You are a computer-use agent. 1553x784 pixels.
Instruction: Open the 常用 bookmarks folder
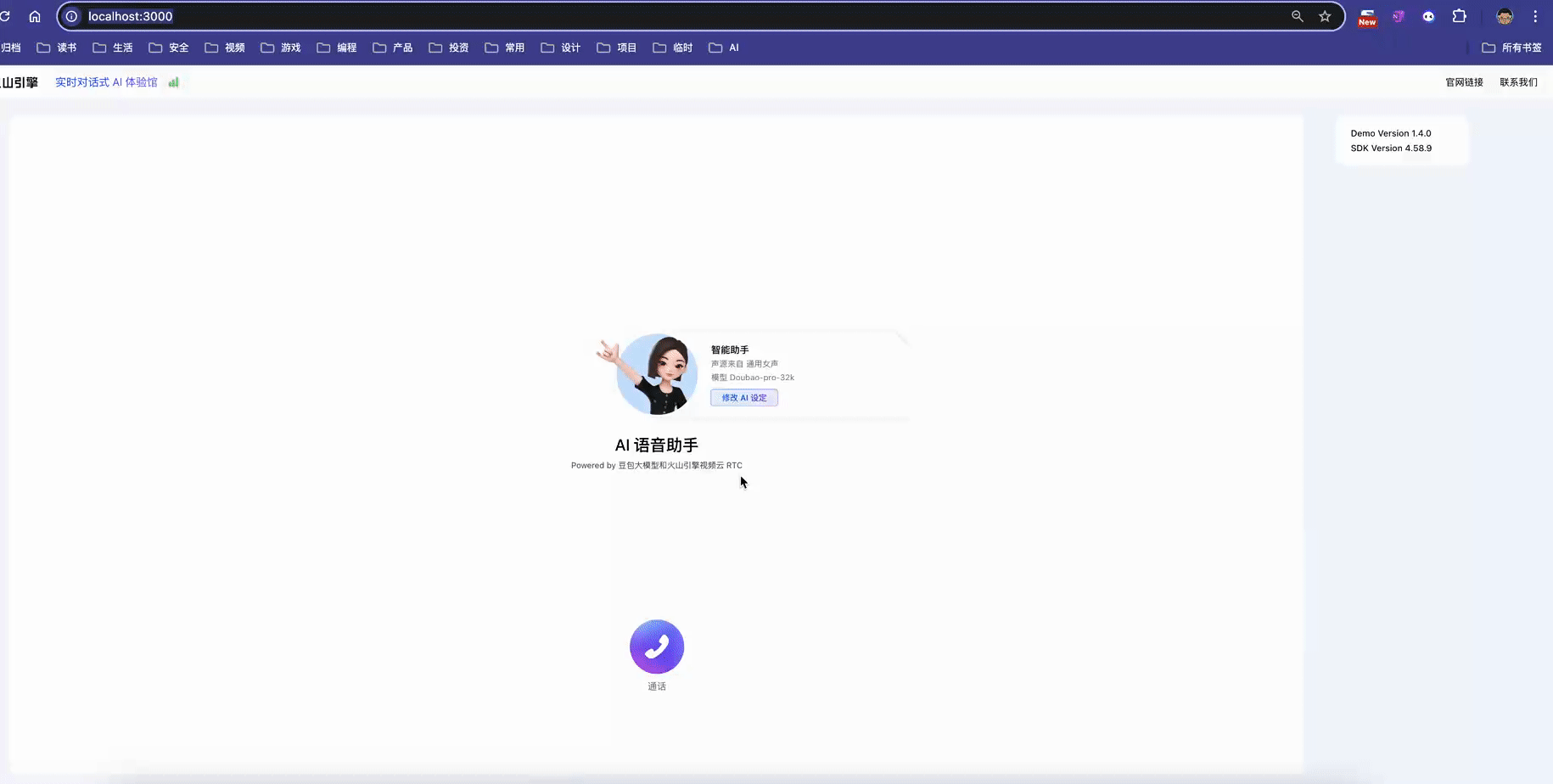(x=505, y=48)
